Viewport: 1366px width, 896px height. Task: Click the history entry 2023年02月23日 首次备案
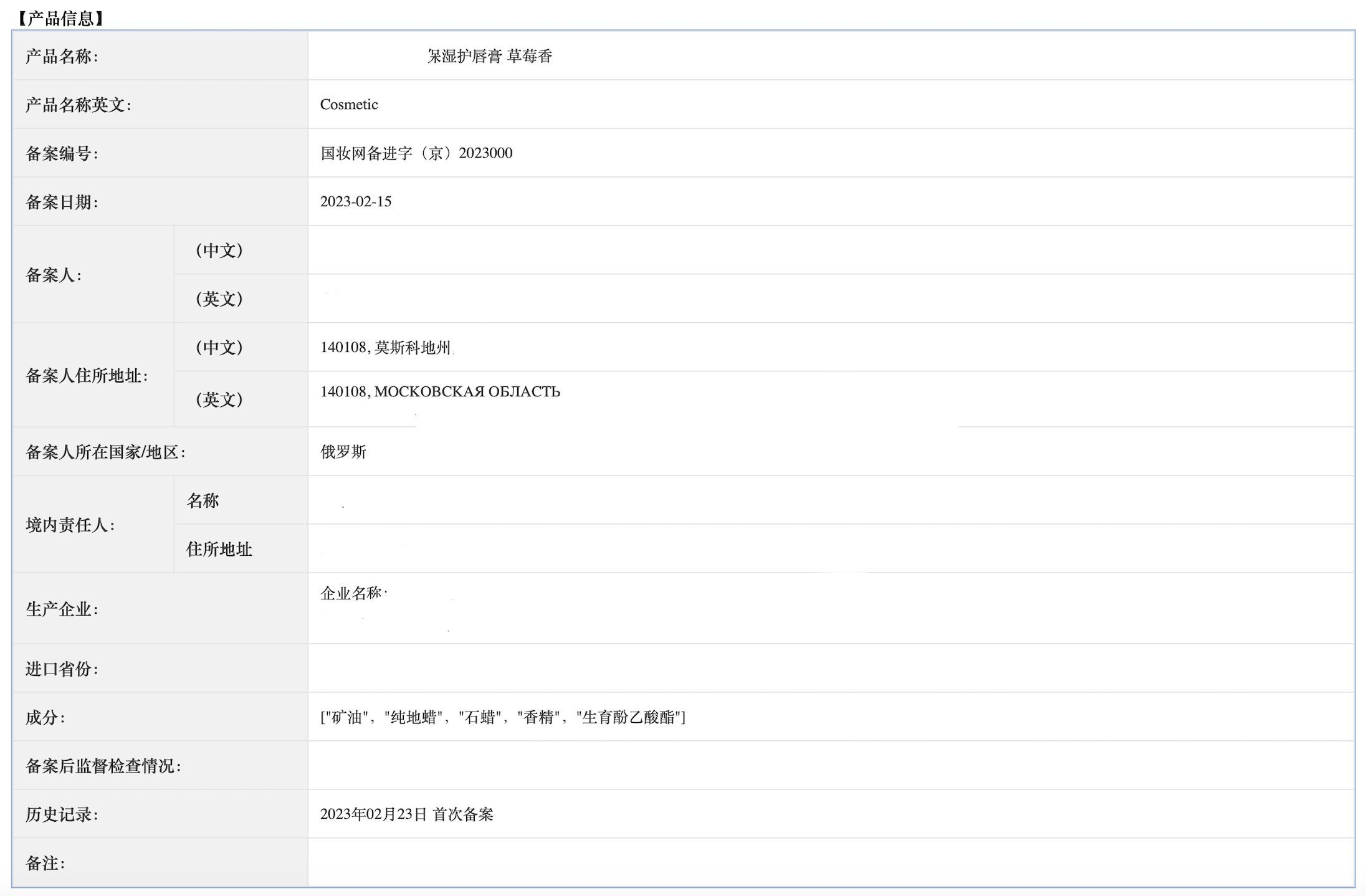[x=407, y=814]
